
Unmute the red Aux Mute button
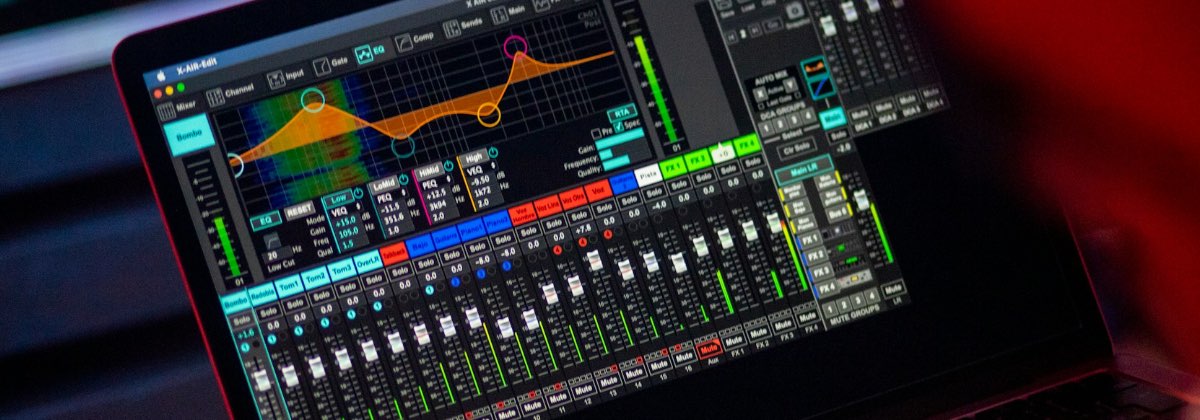709,349
